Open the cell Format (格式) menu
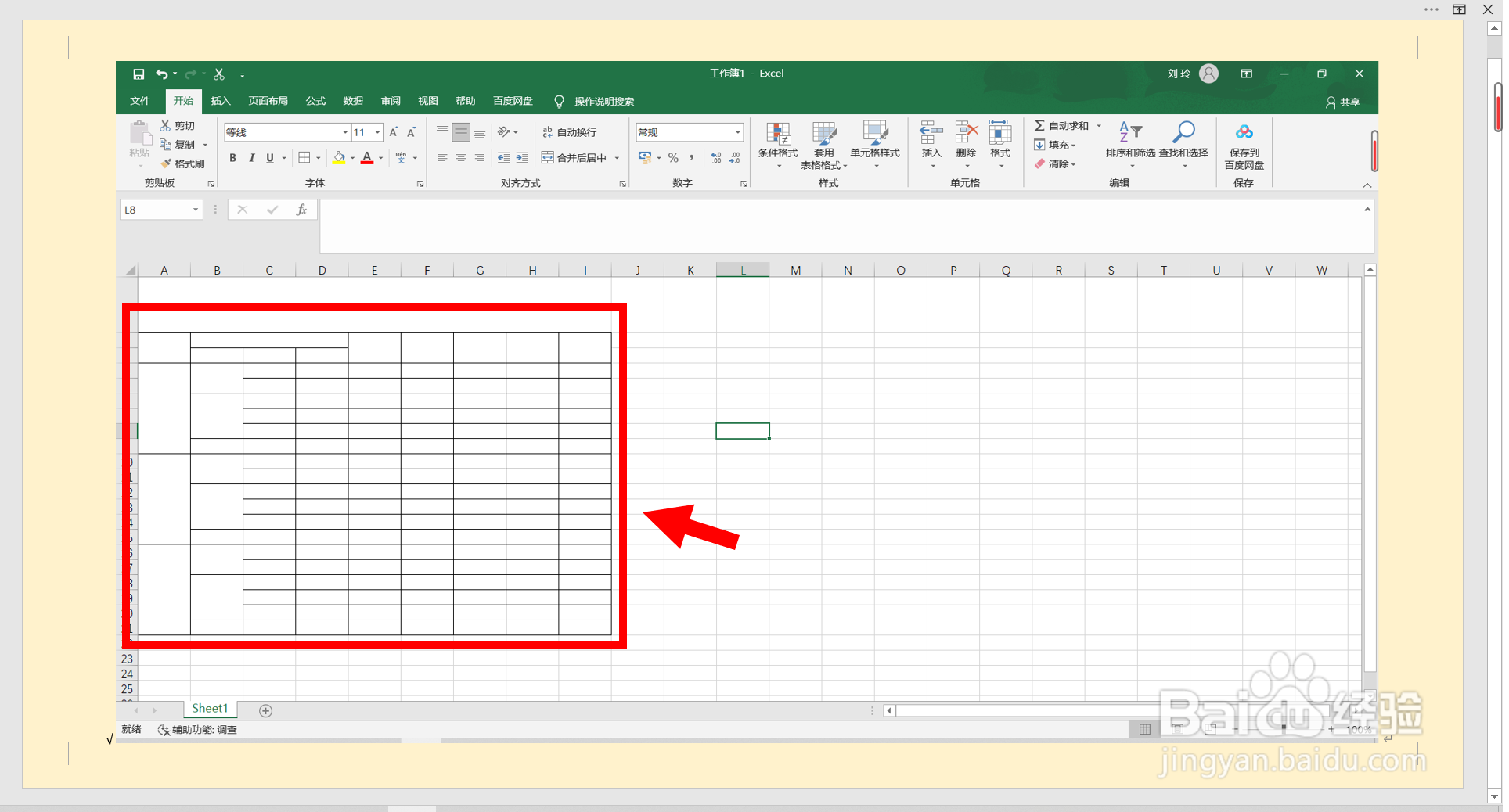Image resolution: width=1509 pixels, height=812 pixels. tap(1000, 145)
